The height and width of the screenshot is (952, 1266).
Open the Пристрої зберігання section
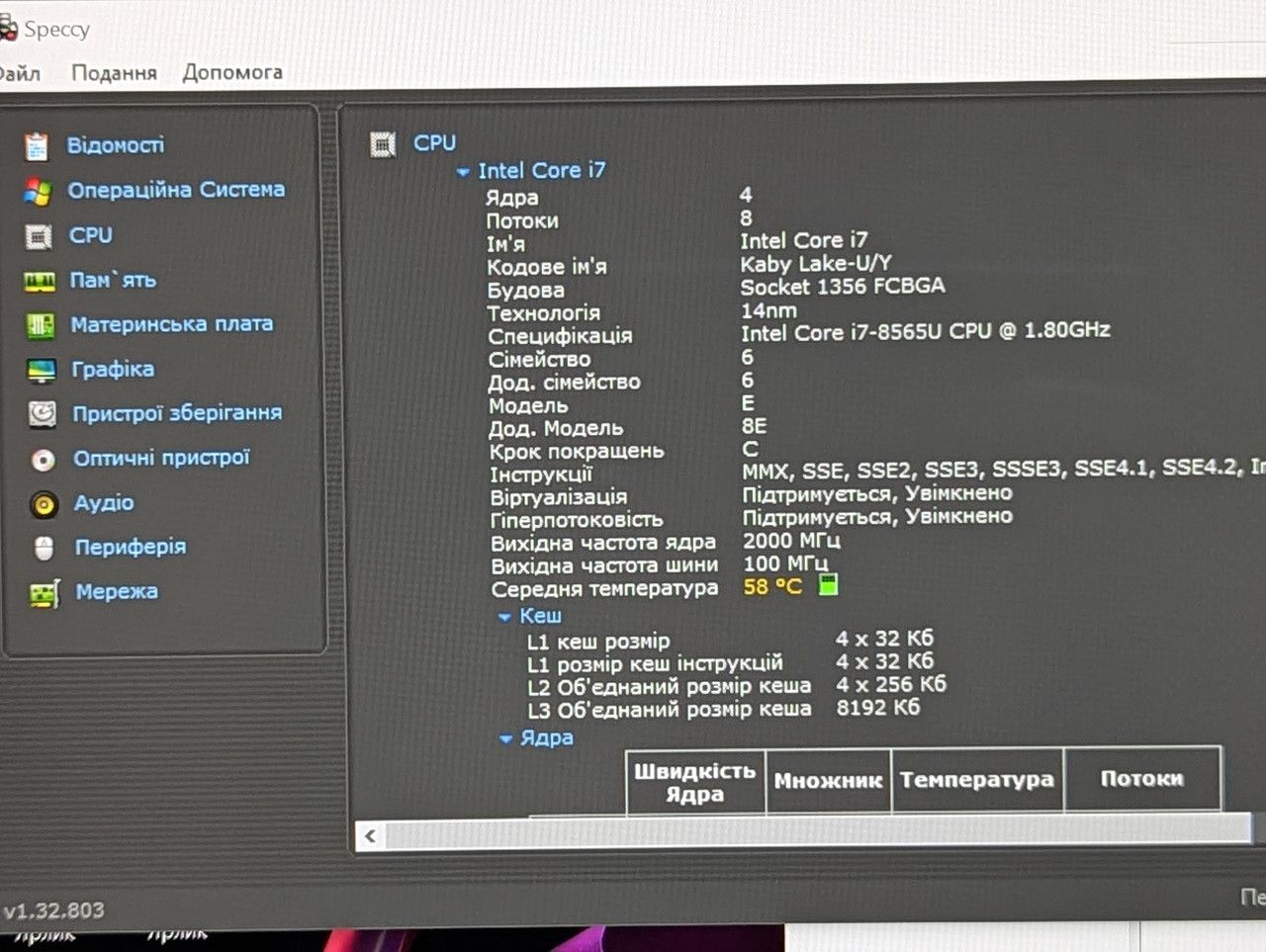pyautogui.click(x=177, y=413)
